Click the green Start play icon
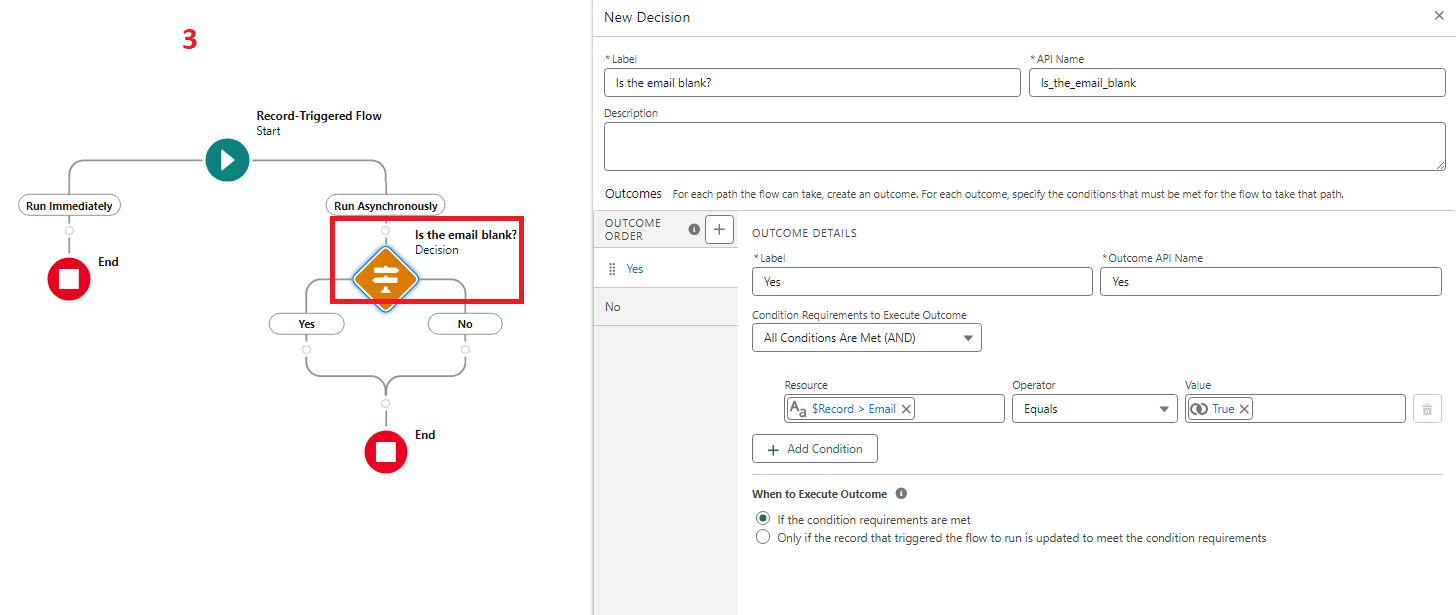Screen dimensions: 1456x615 click(x=227, y=160)
